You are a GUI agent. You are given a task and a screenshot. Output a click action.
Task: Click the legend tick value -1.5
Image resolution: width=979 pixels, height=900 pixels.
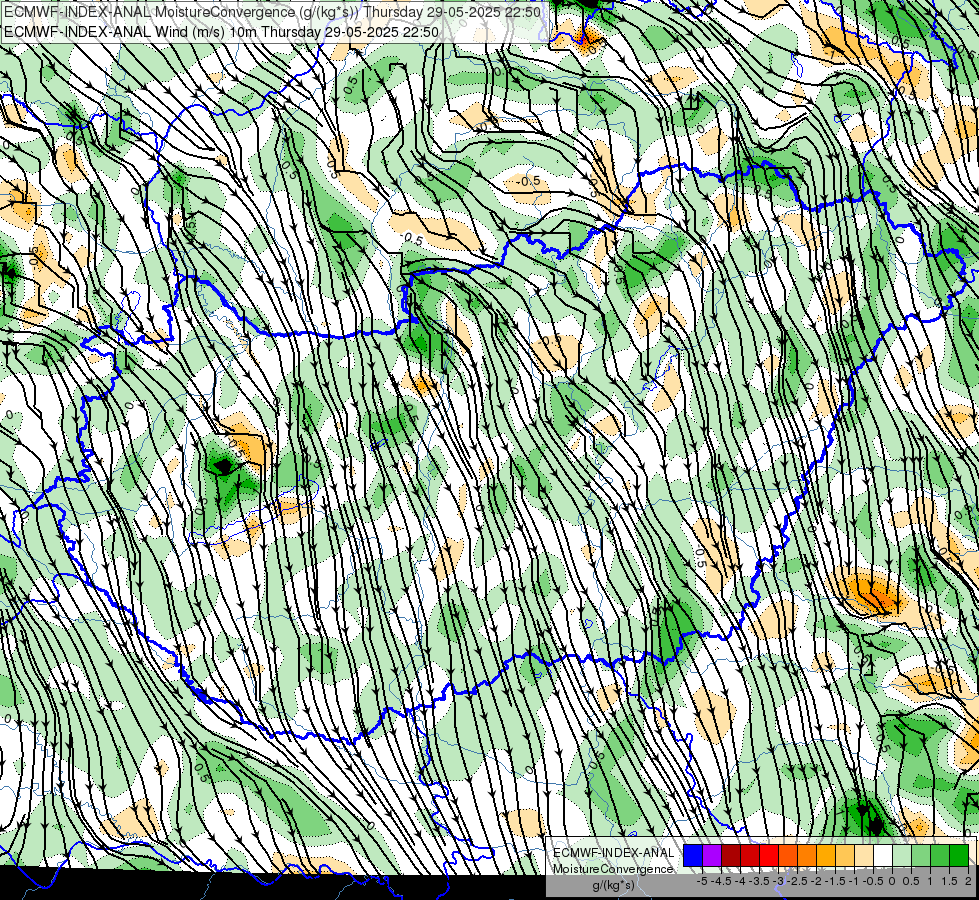[836, 881]
